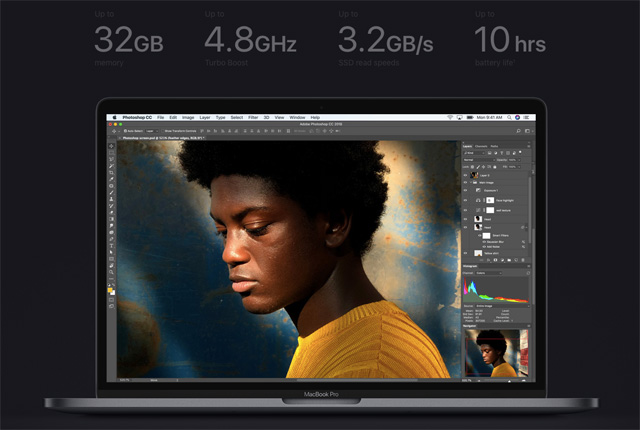
Task: Select the Spot Healing Brush tool
Action: click(x=111, y=186)
